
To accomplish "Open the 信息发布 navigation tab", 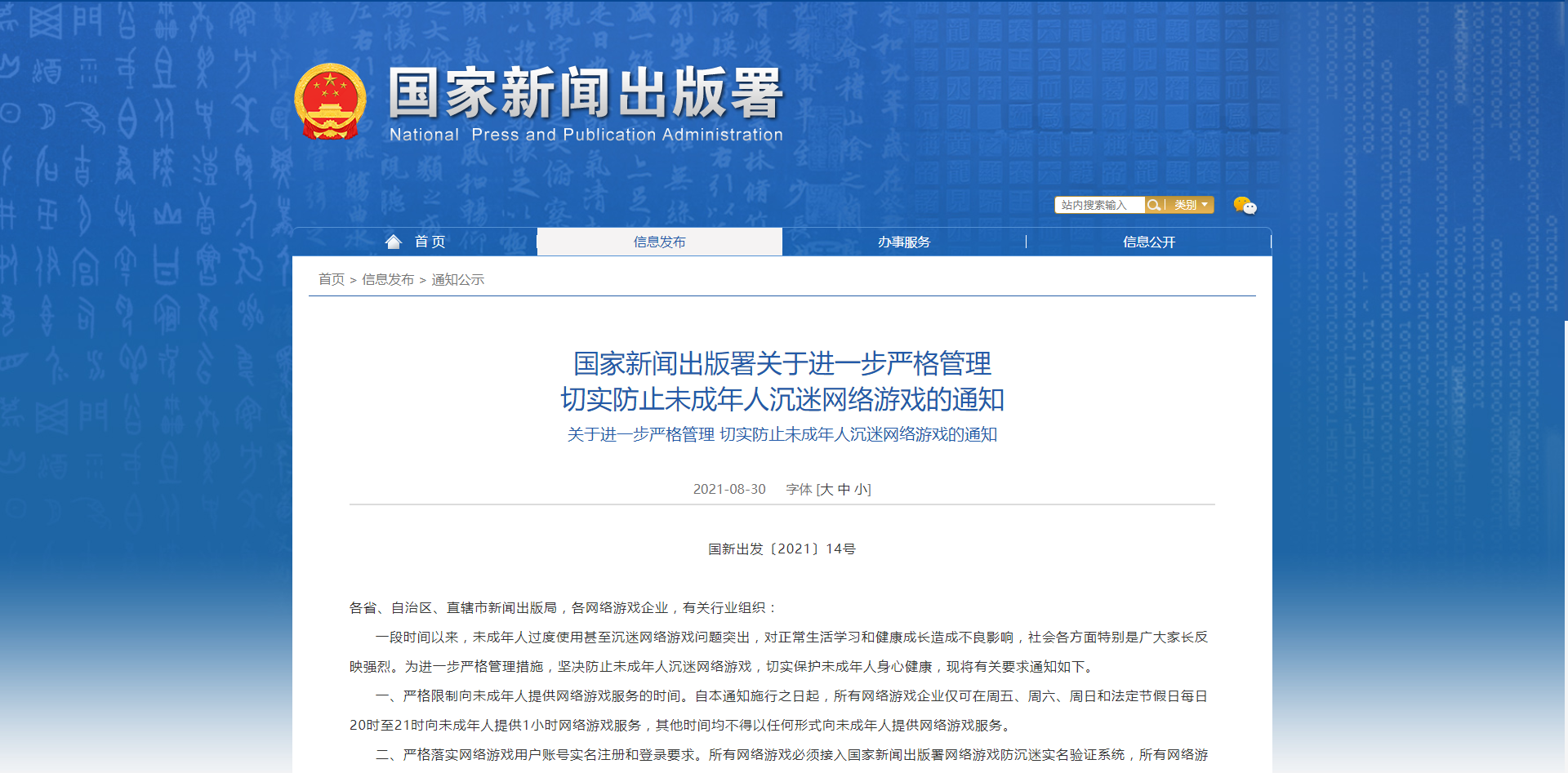I will (659, 242).
